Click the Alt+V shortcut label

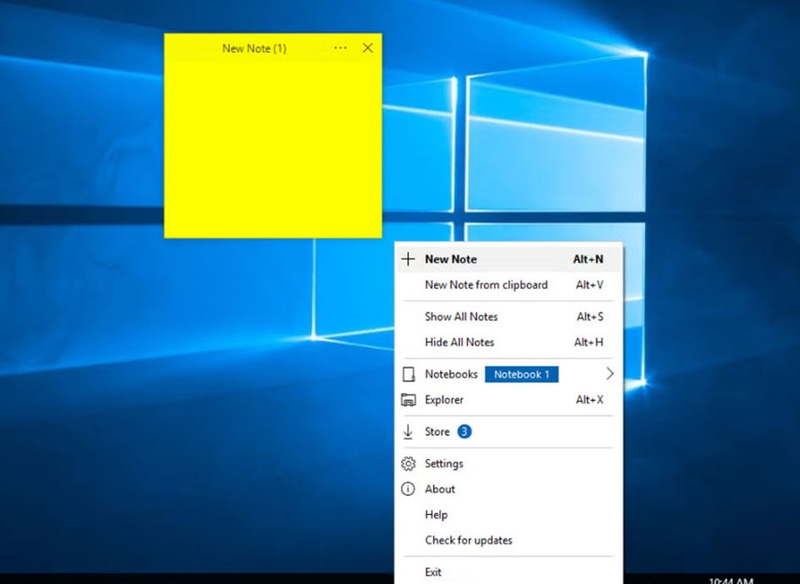point(589,285)
